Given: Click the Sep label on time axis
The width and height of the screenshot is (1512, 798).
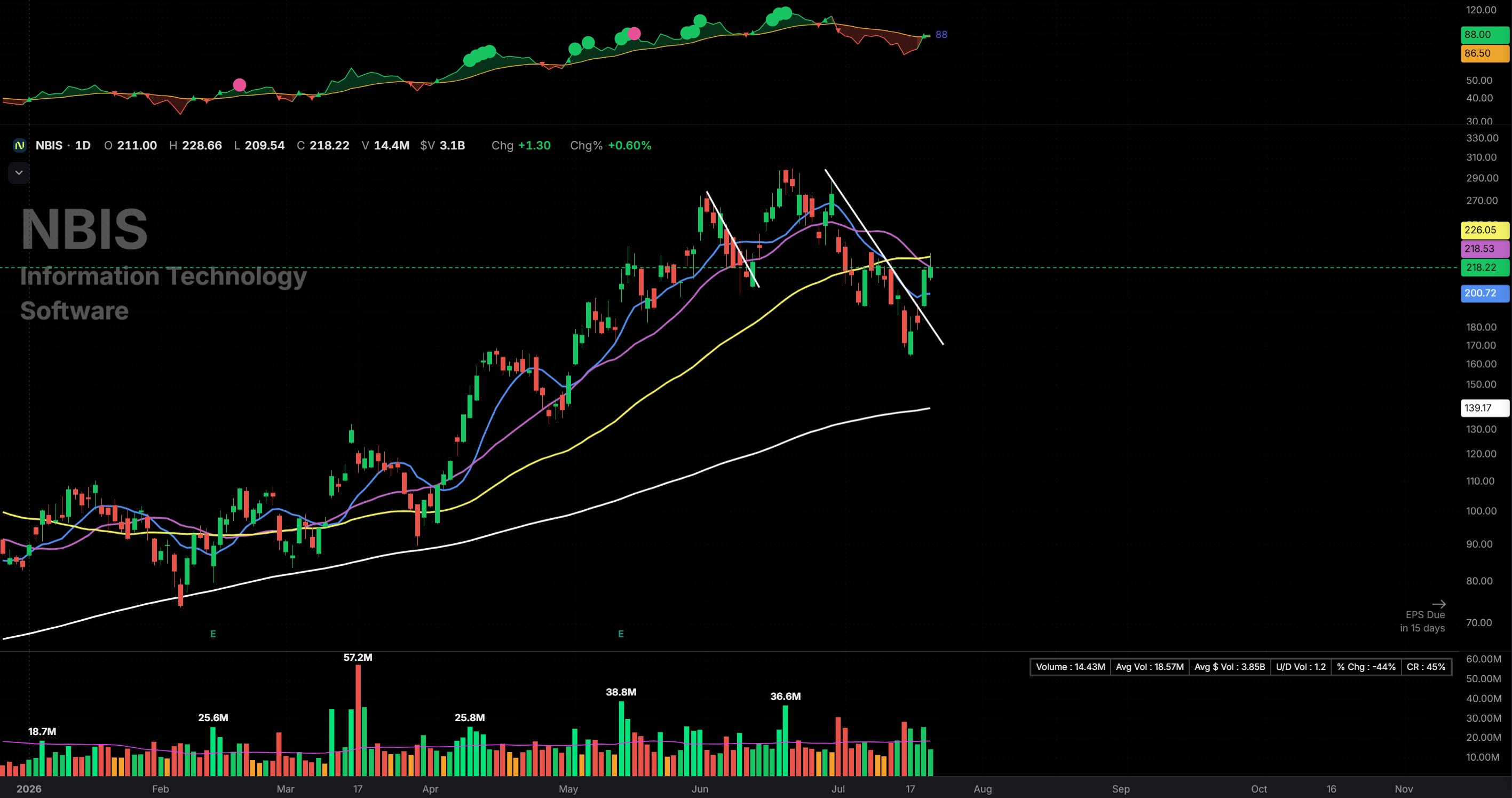Looking at the screenshot, I should (1120, 788).
